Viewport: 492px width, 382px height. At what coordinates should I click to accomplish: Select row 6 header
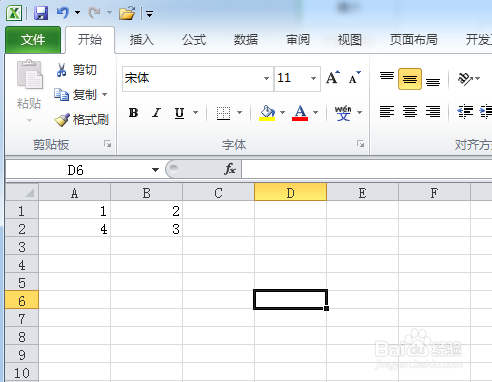(x=22, y=300)
